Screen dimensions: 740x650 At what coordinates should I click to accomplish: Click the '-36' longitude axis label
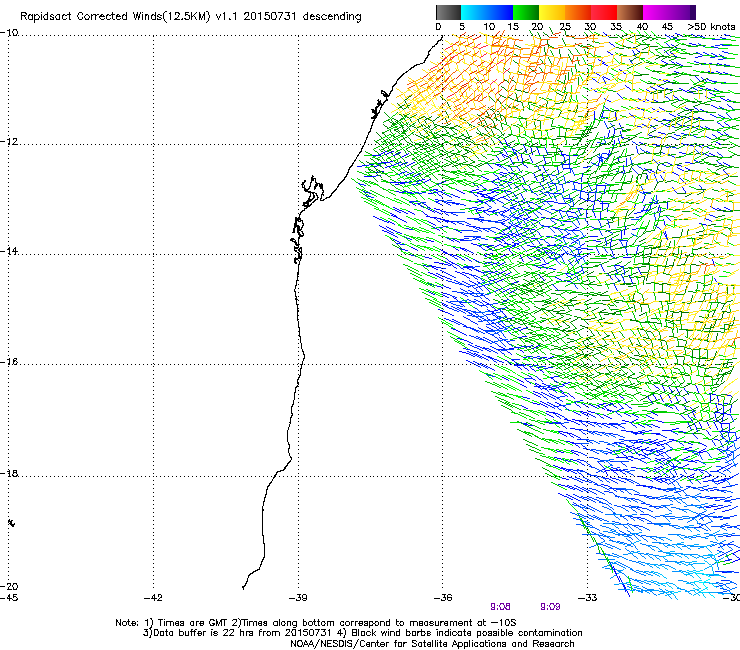point(443,598)
